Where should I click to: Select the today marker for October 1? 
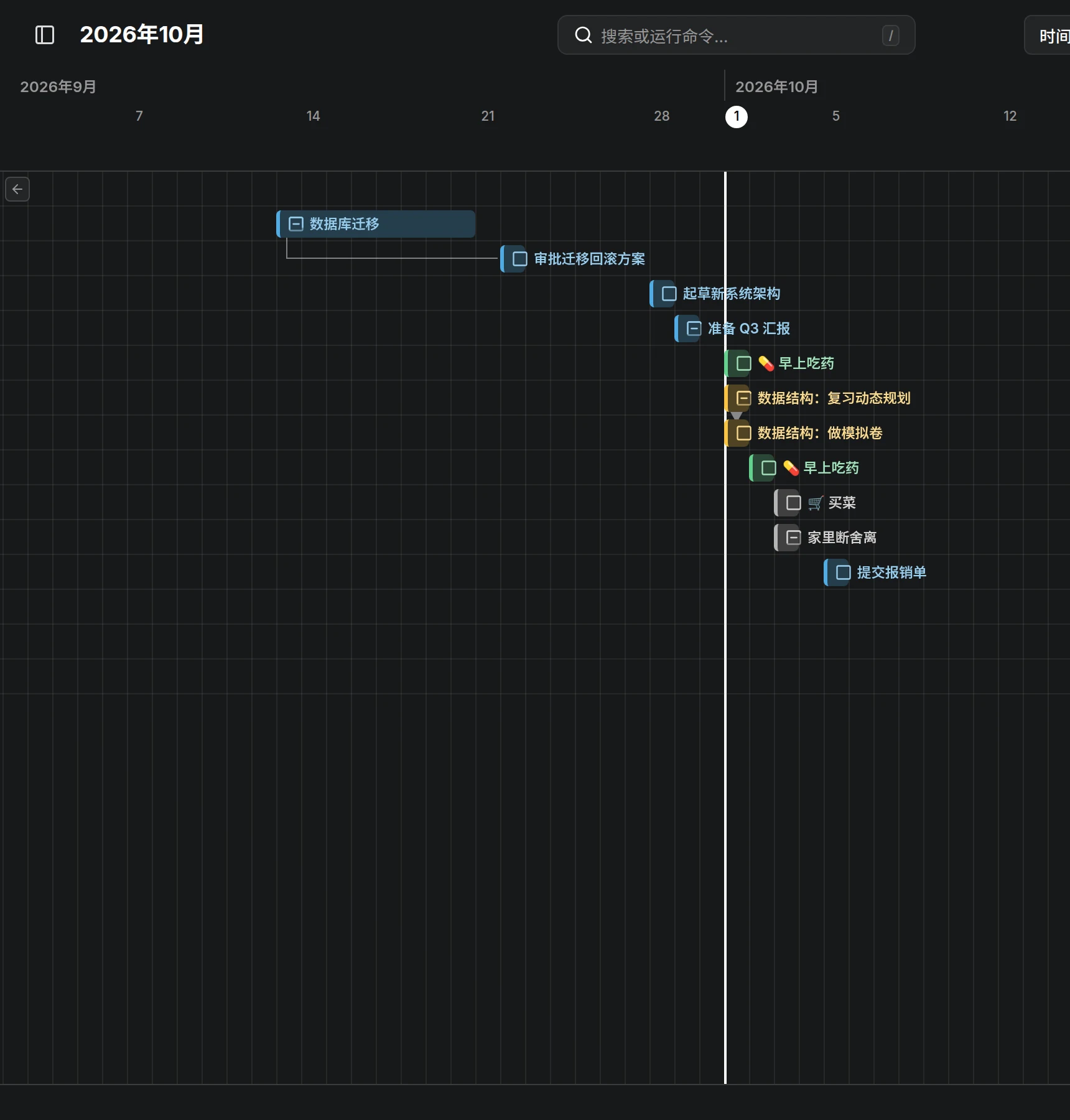[737, 116]
